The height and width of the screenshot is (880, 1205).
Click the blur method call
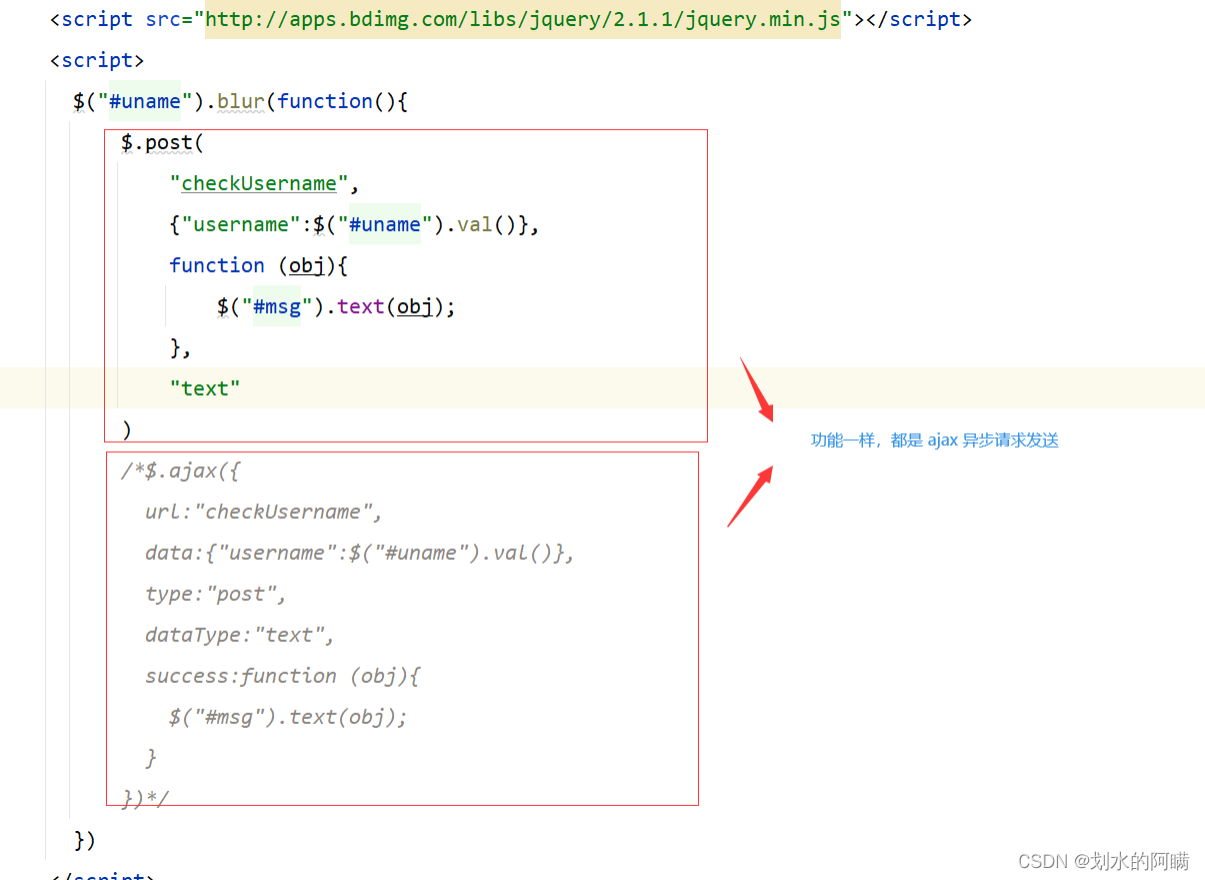[241, 101]
